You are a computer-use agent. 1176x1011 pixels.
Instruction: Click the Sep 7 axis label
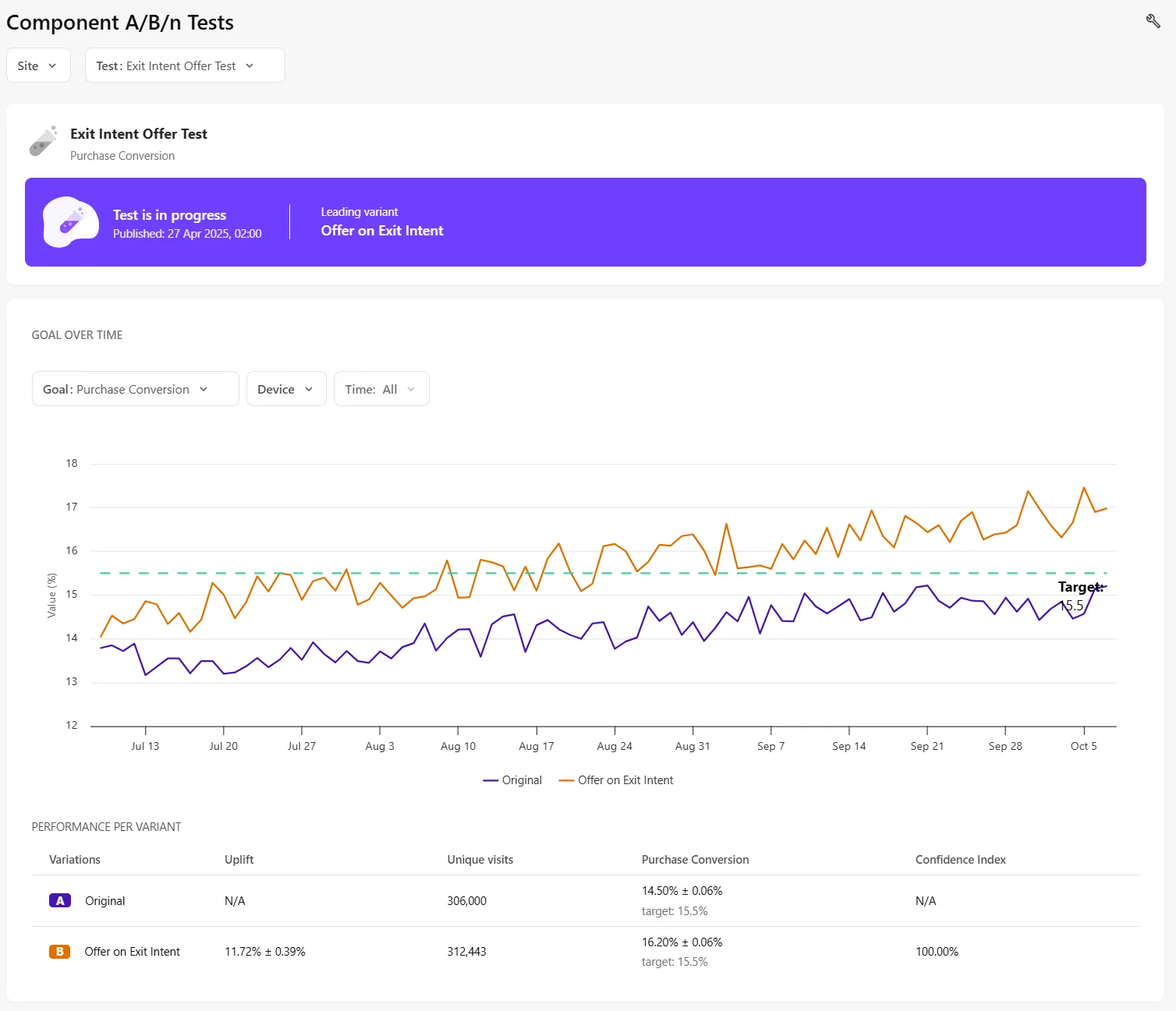tap(770, 746)
